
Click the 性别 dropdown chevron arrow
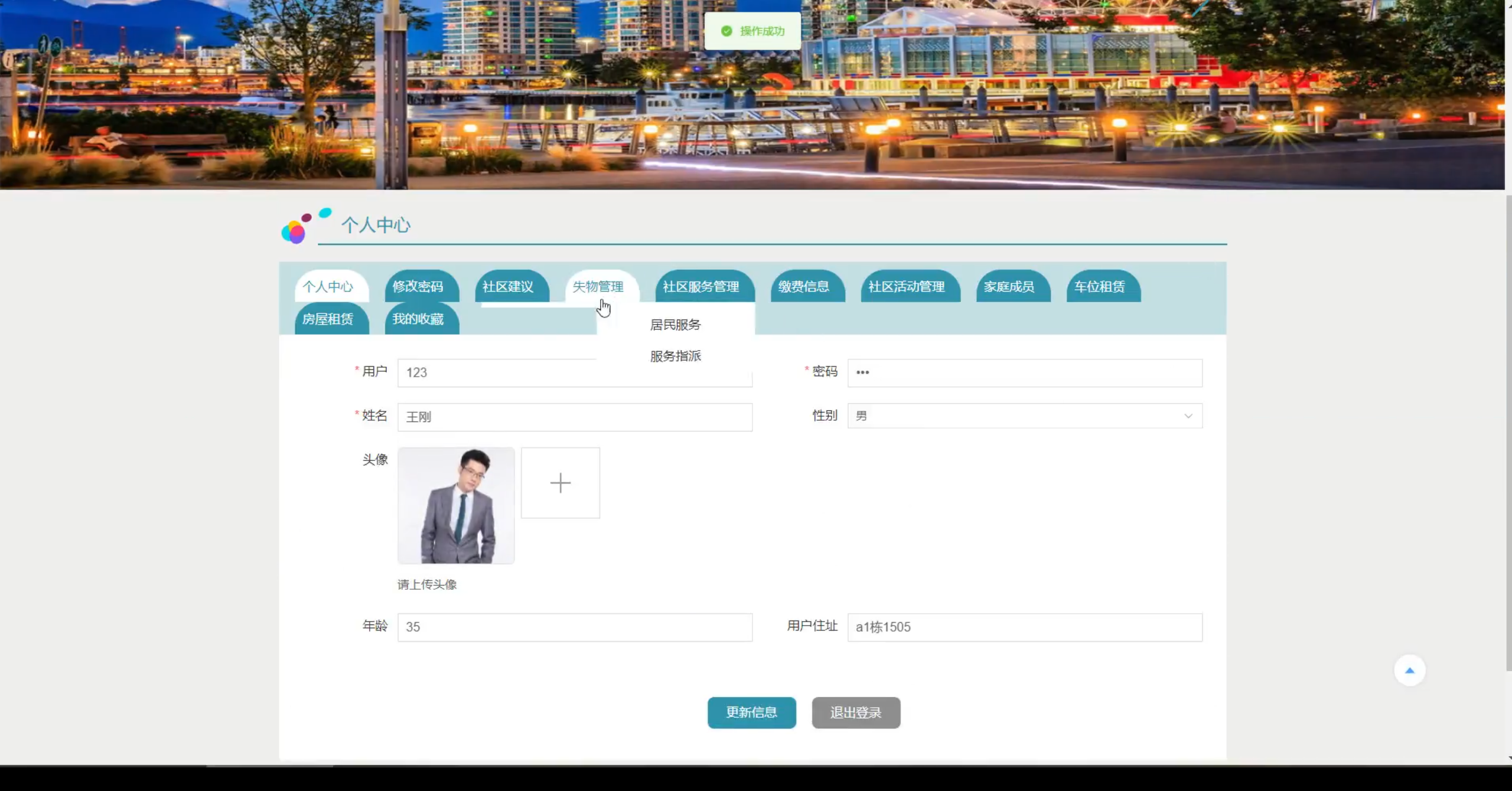point(1188,416)
